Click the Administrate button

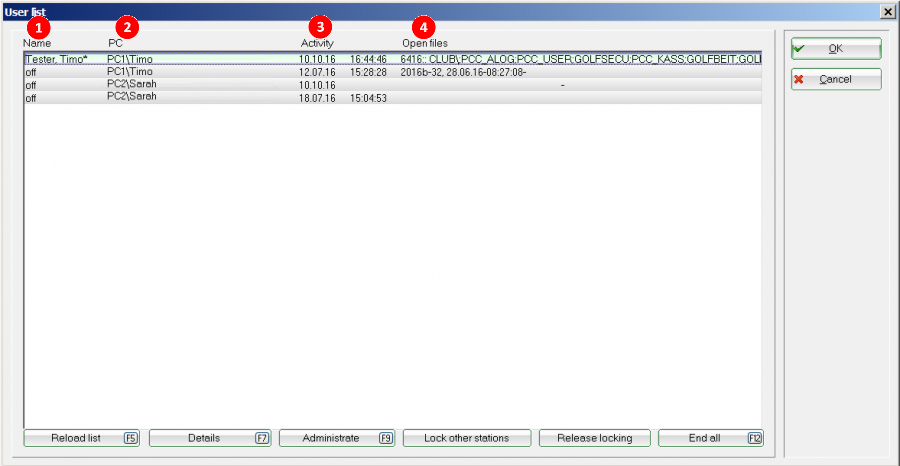[337, 438]
